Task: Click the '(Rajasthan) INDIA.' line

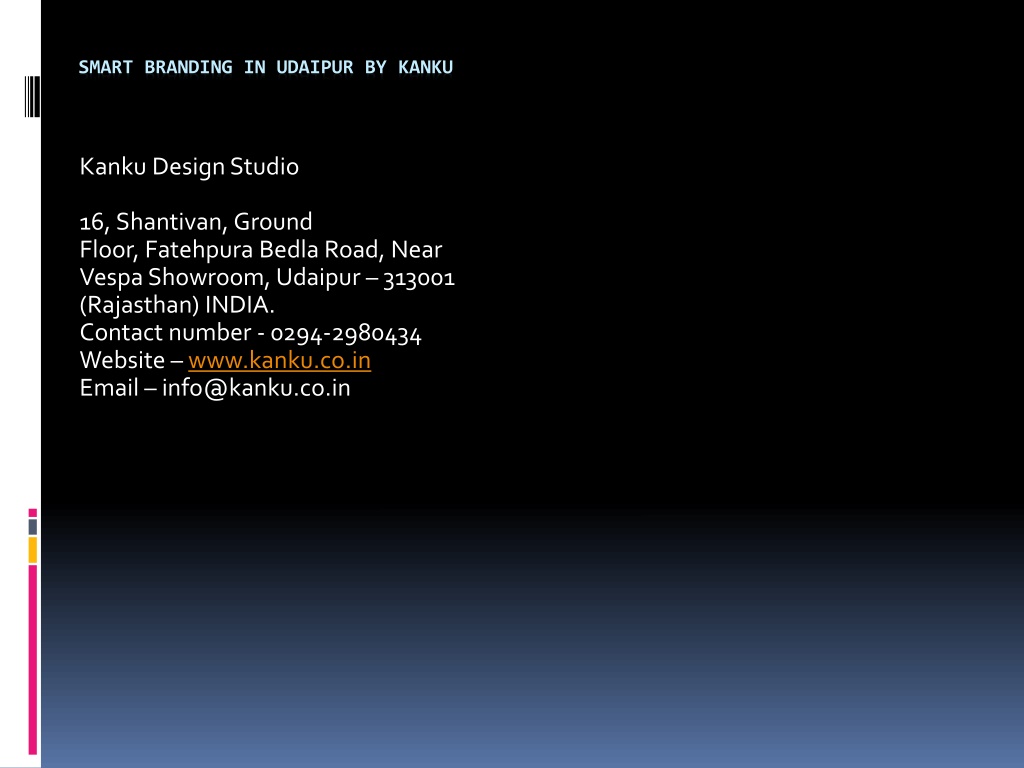Action: [x=177, y=305]
